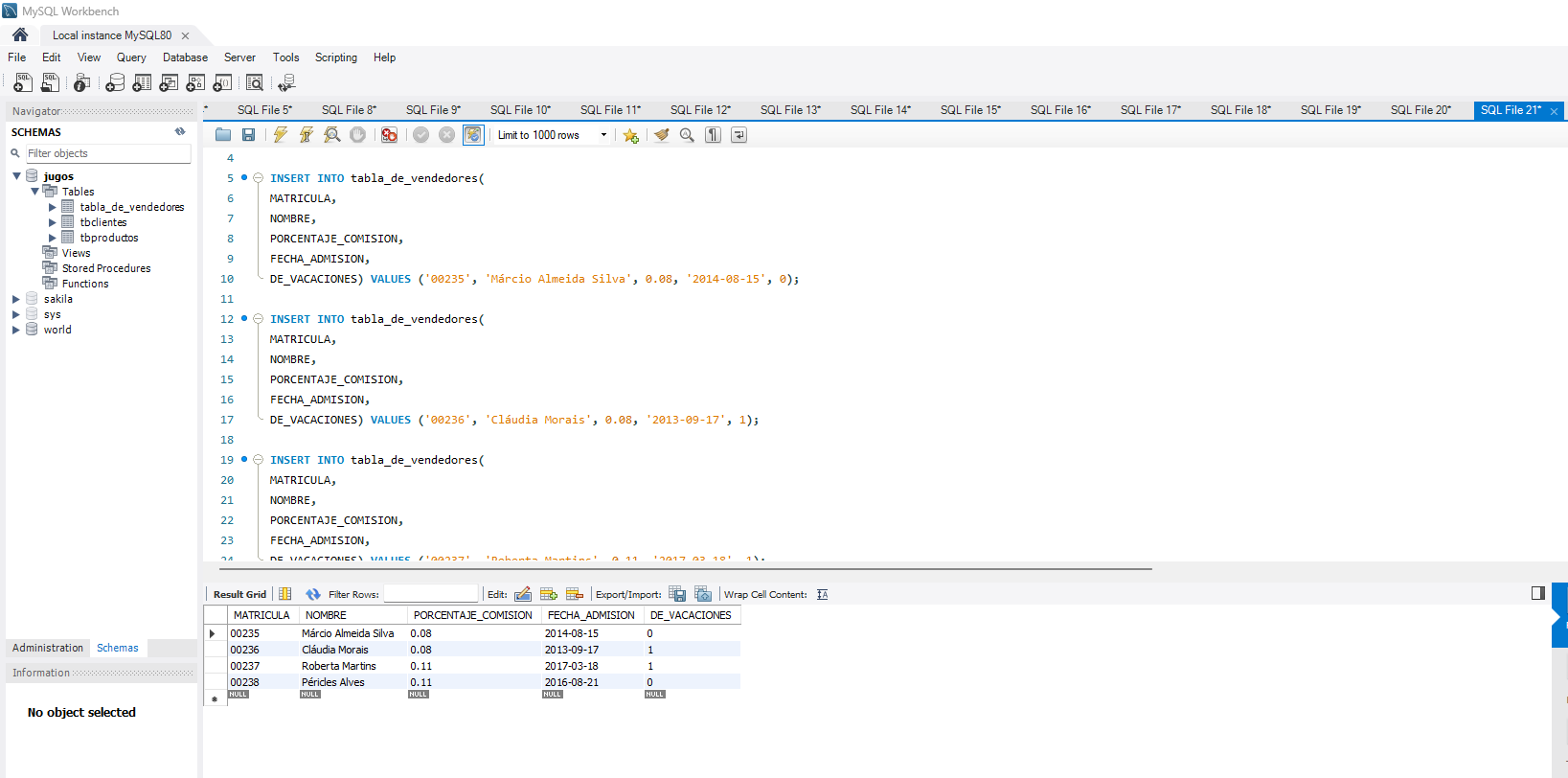The width and height of the screenshot is (1568, 778).
Task: Close the SQL File 21 tab
Action: (1554, 111)
